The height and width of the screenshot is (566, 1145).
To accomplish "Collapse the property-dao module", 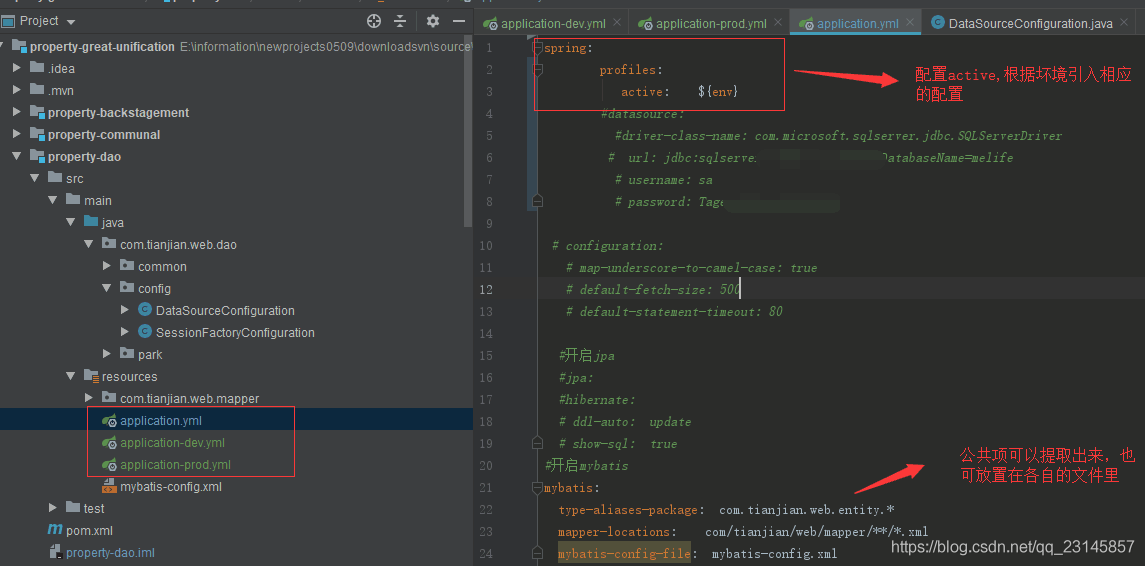I will [17, 156].
